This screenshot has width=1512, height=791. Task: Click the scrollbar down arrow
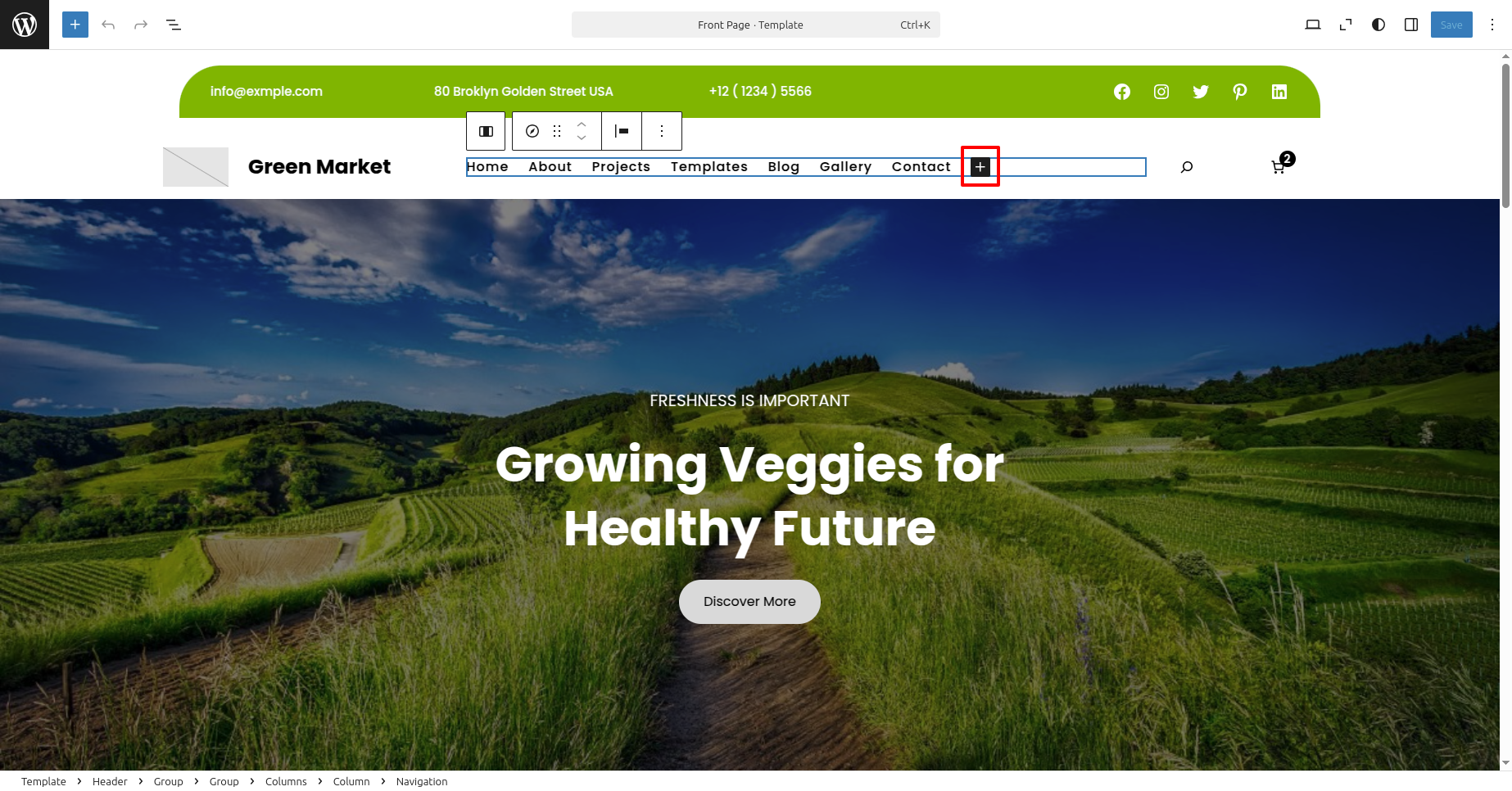(1505, 764)
